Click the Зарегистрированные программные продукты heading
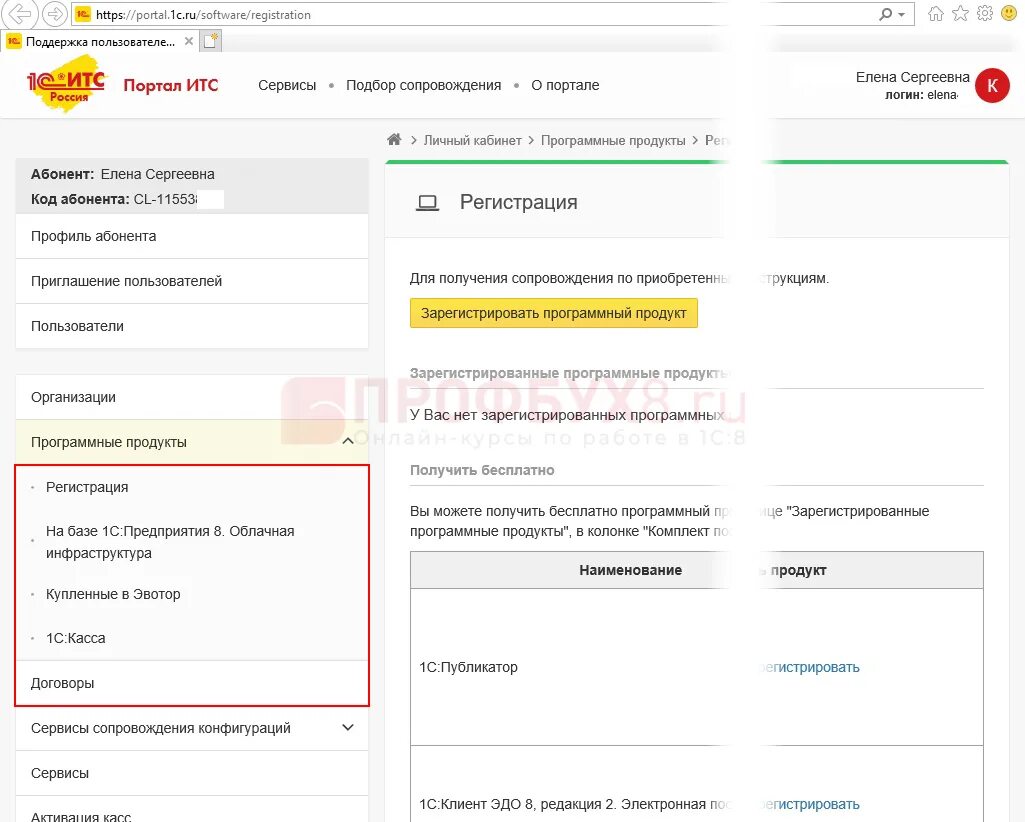The width and height of the screenshot is (1025, 822). 569,373
